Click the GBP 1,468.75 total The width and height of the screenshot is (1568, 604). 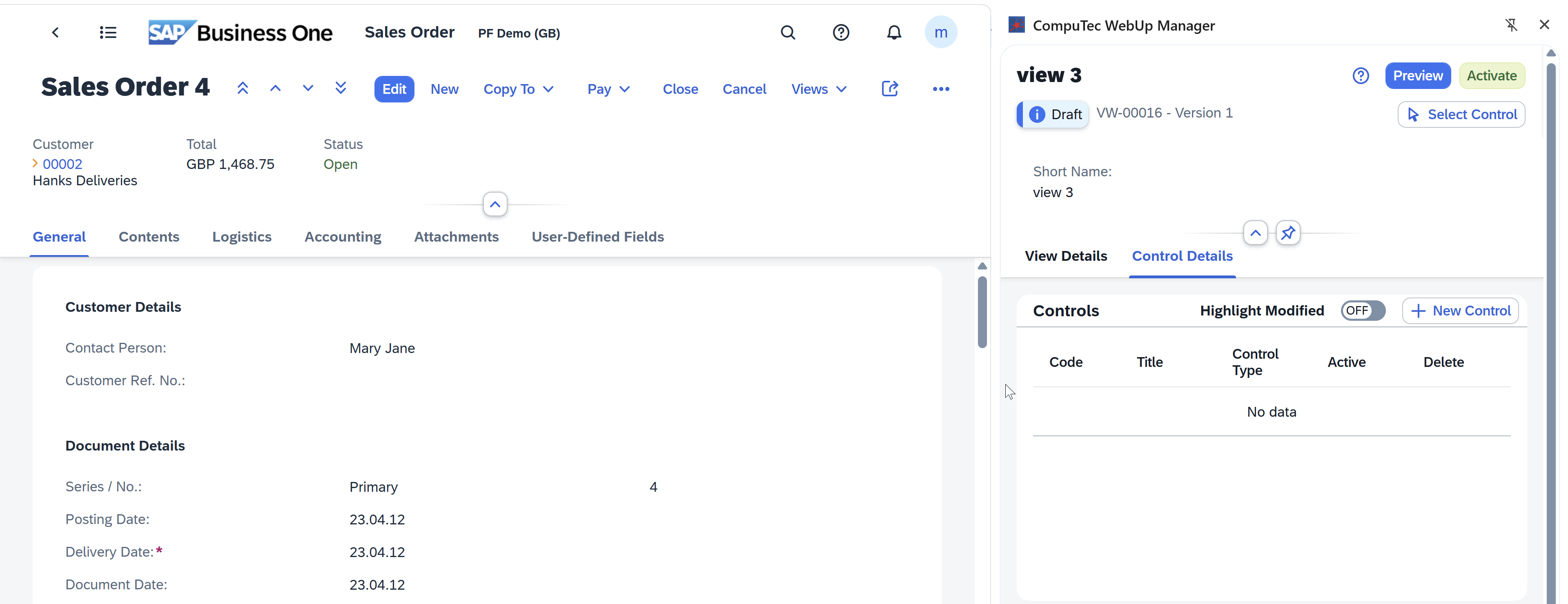[x=230, y=164]
